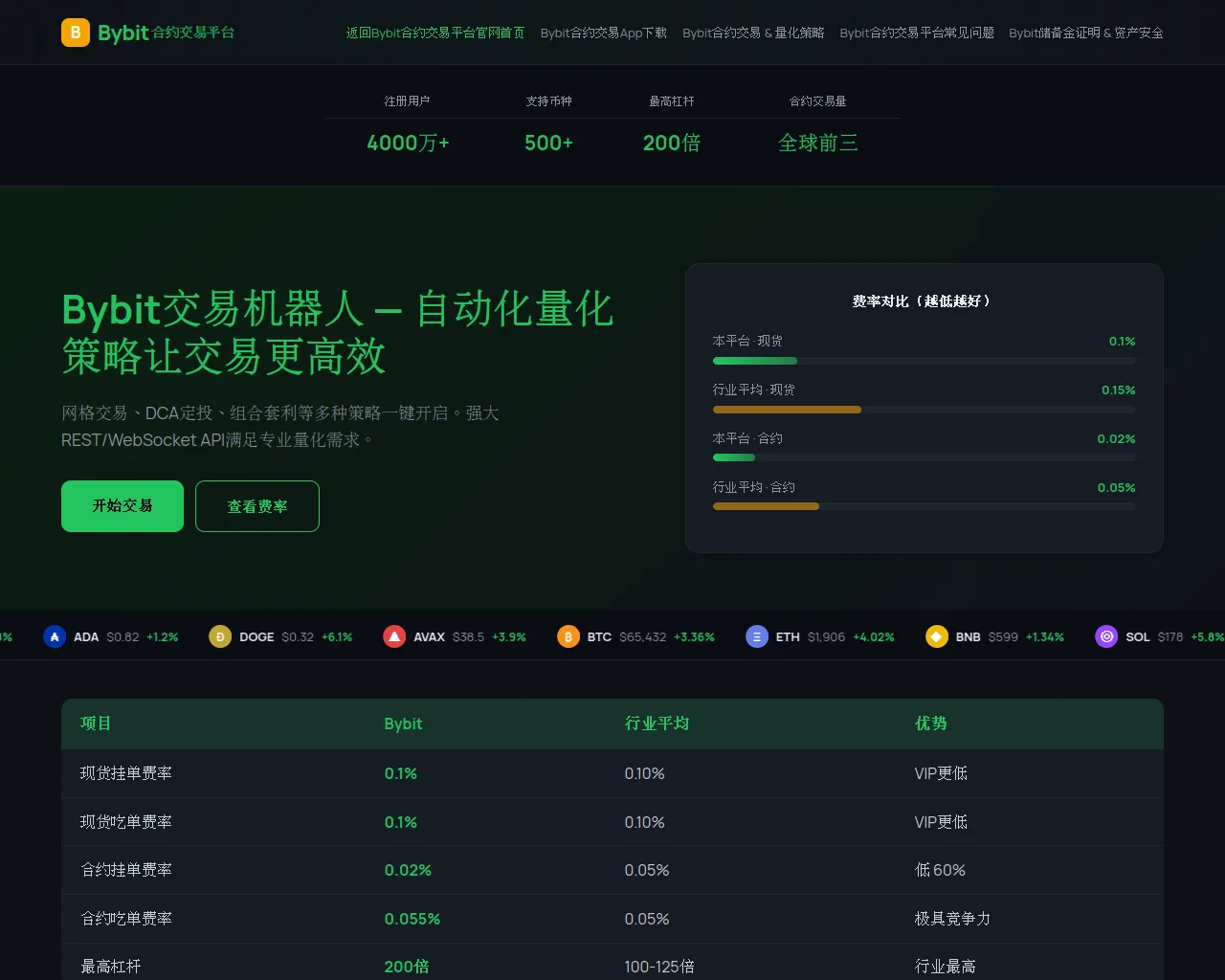
Task: Click the SOL coin icon in ticker
Action: coord(1106,636)
